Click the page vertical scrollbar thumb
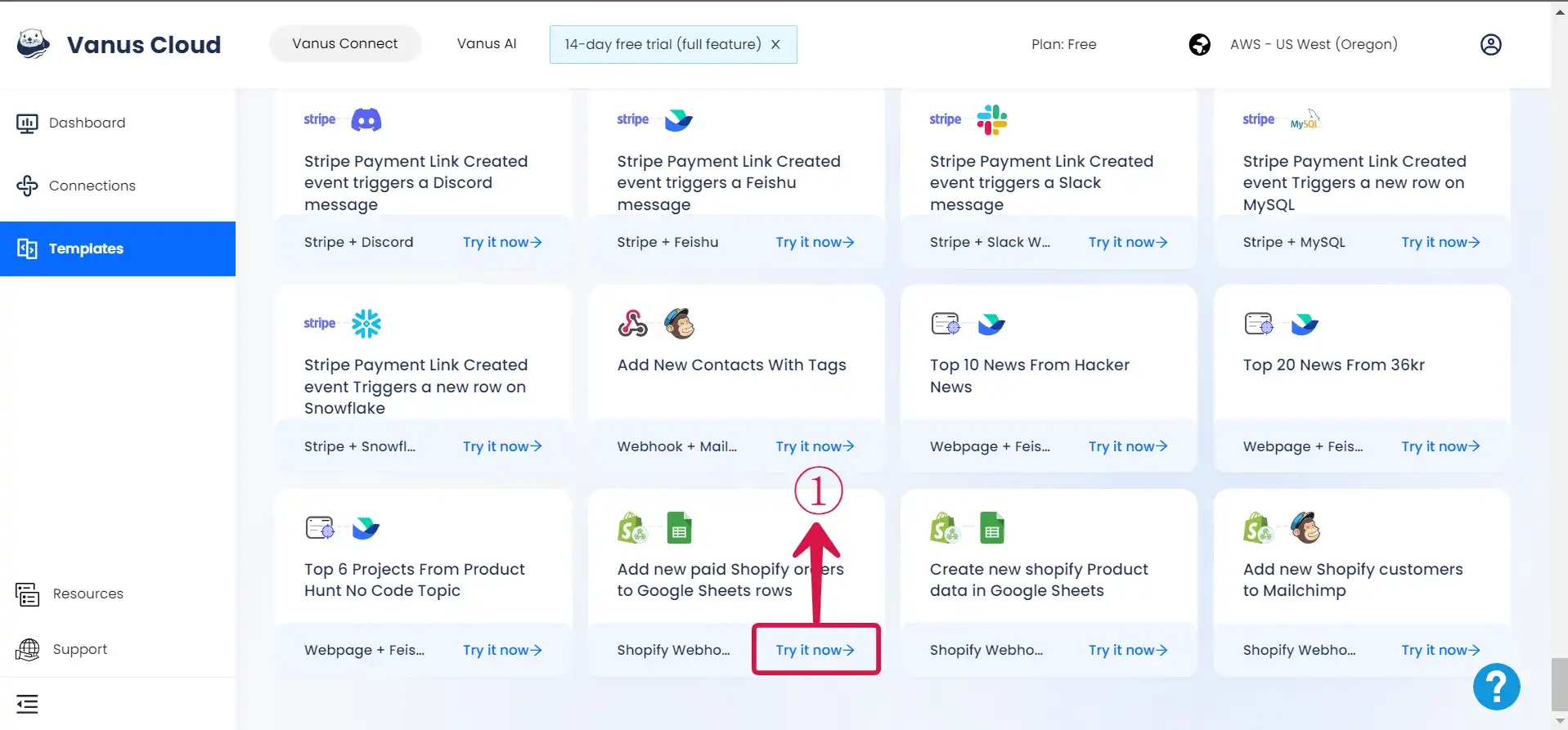The image size is (1568, 730). (1559, 685)
